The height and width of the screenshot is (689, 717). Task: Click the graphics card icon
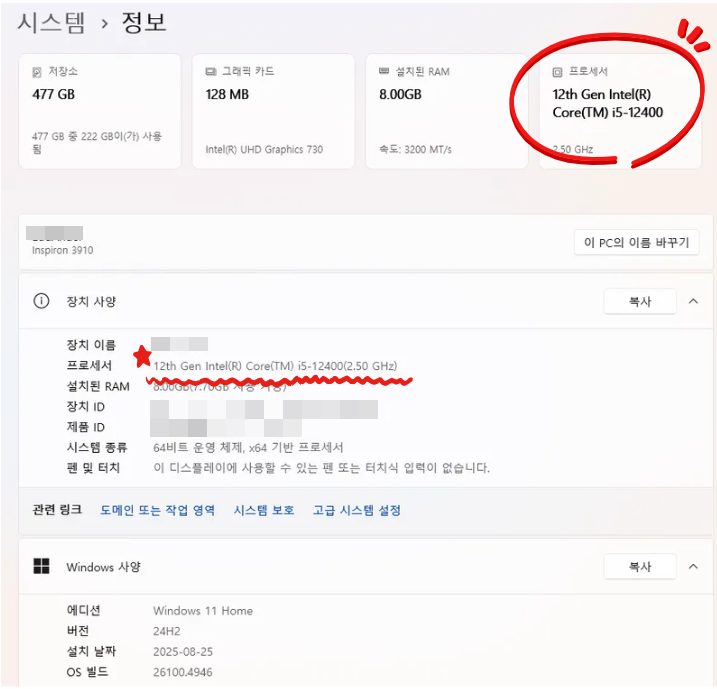coord(210,72)
